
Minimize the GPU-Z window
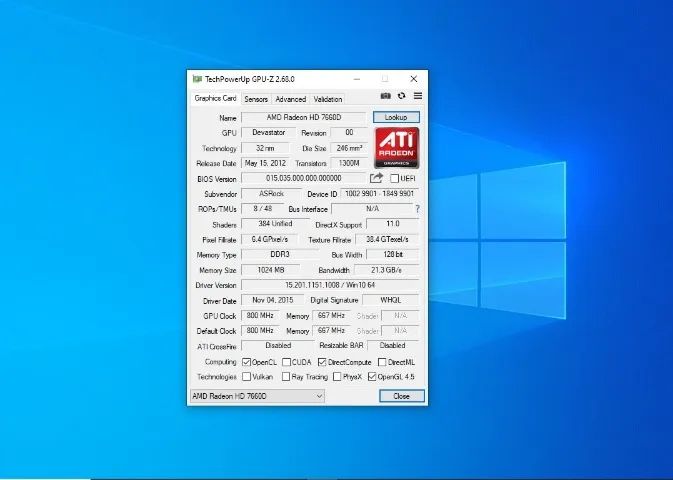click(357, 79)
